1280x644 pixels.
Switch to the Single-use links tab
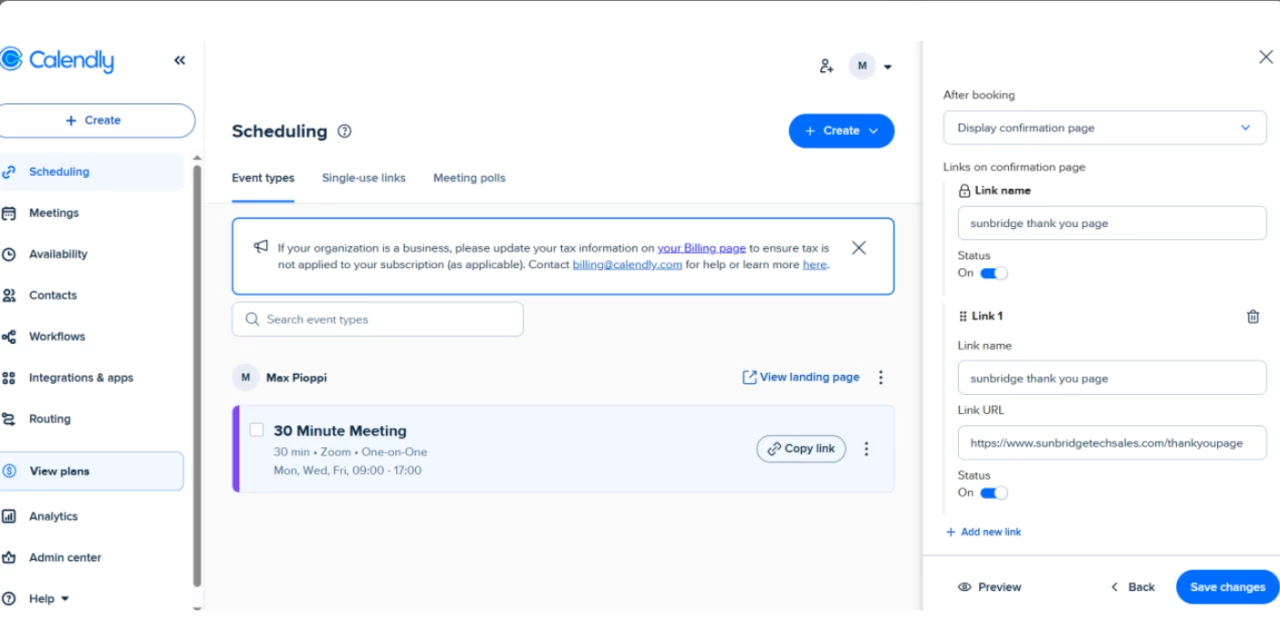364,178
